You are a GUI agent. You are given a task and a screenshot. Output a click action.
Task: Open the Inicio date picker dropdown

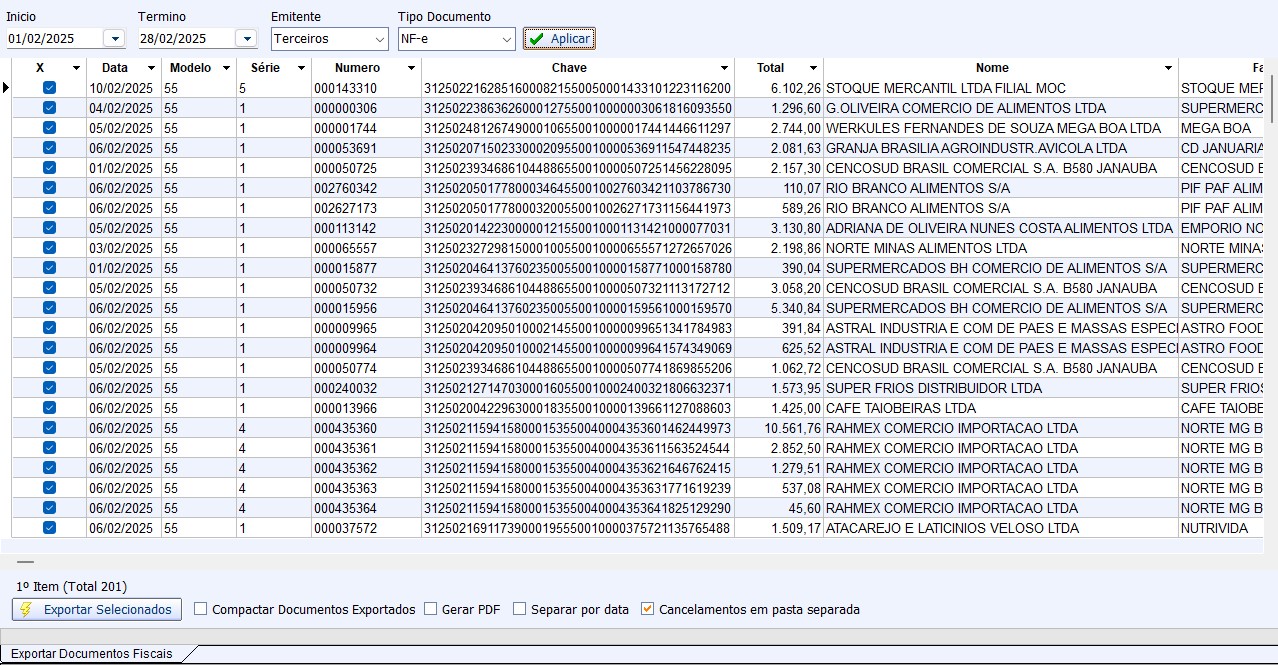click(x=113, y=39)
